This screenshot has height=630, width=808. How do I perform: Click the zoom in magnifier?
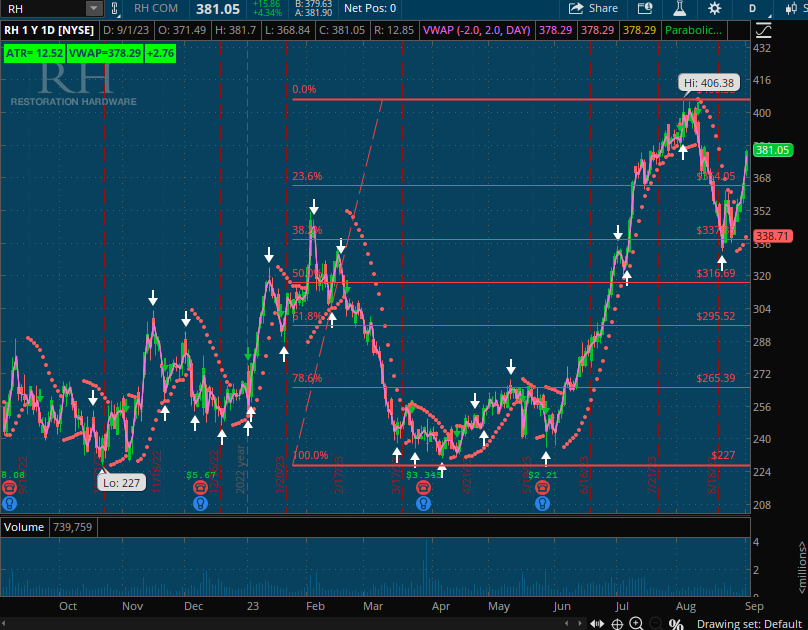point(636,623)
